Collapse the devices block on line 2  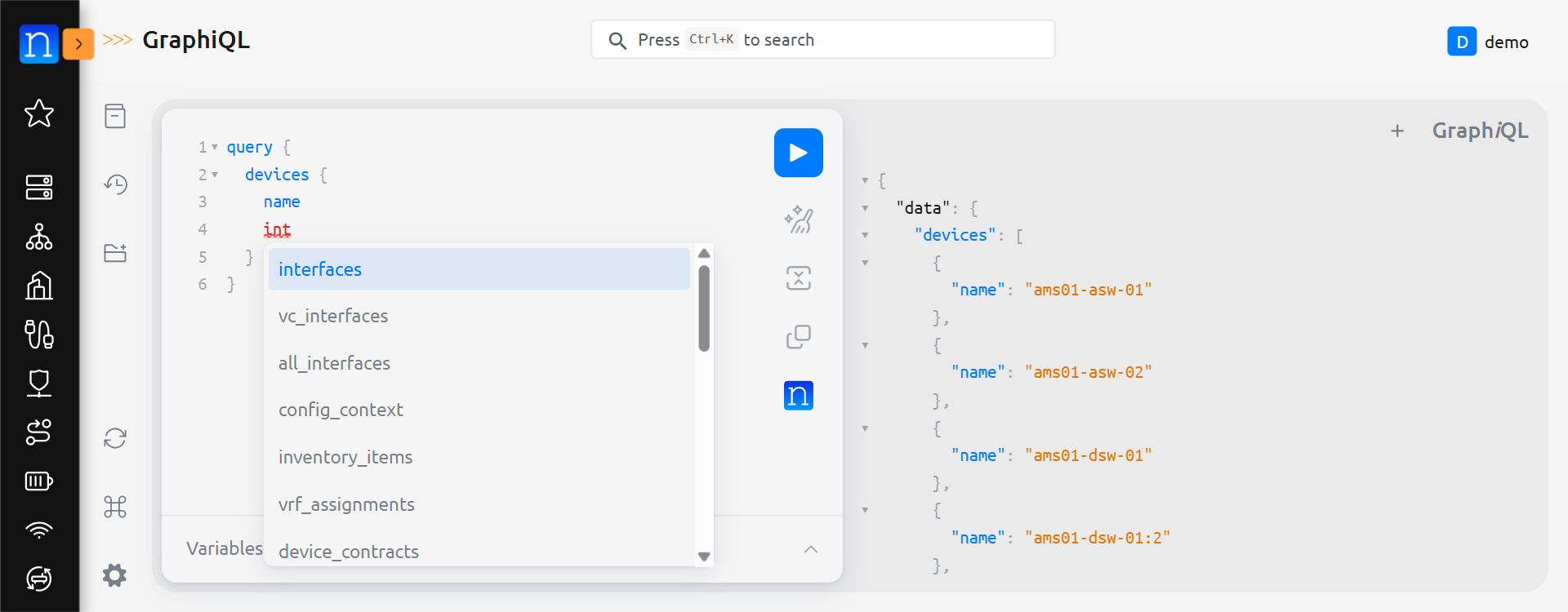tap(215, 175)
